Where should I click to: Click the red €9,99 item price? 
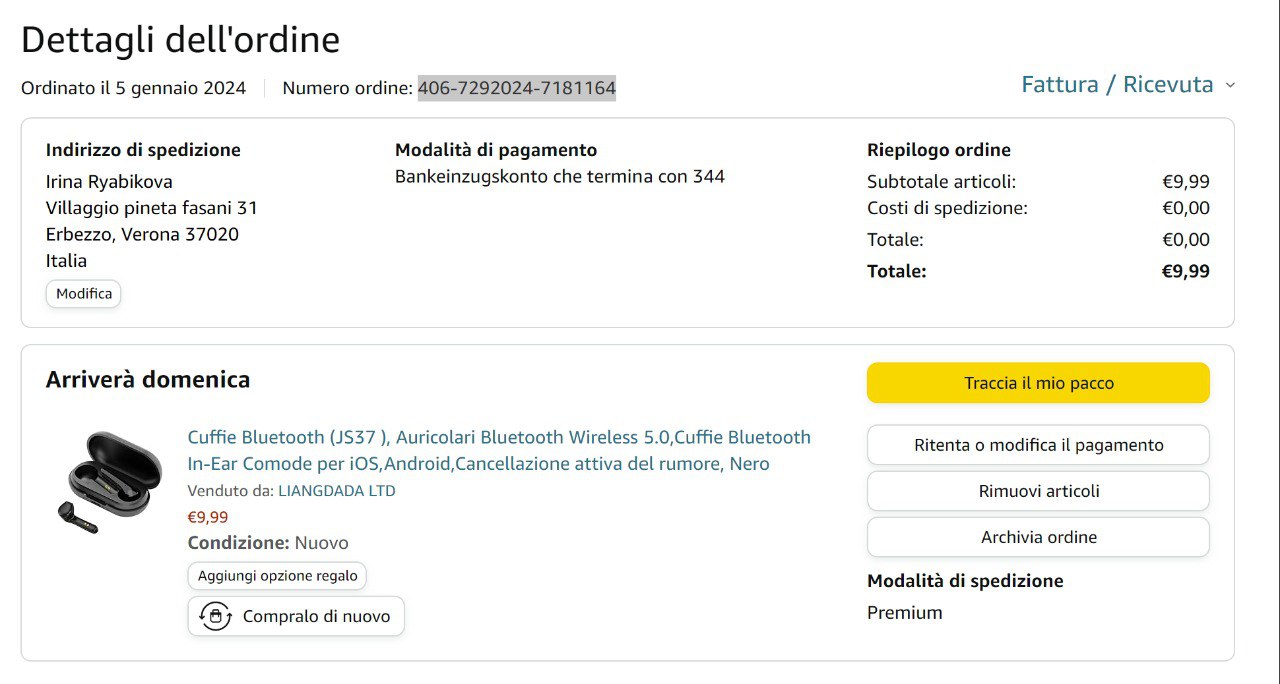[208, 517]
